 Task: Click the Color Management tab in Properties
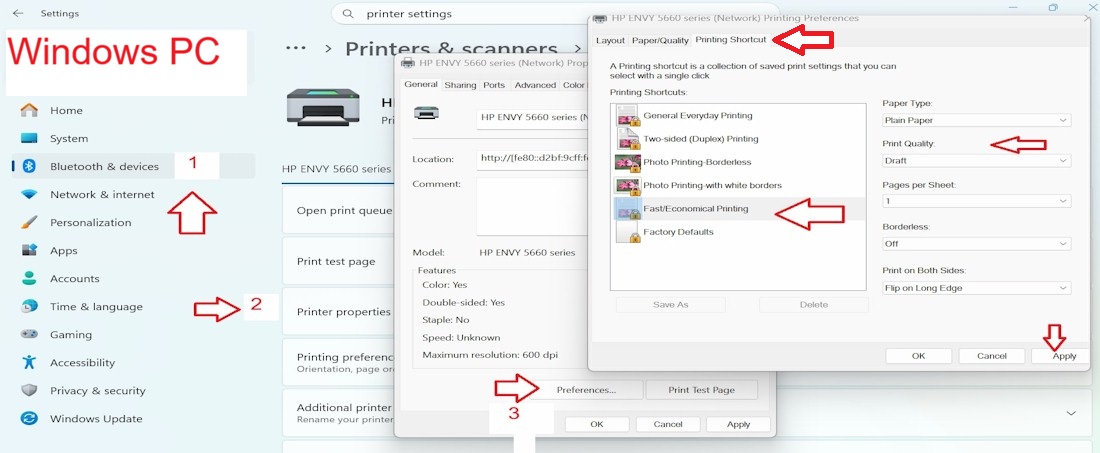click(575, 85)
